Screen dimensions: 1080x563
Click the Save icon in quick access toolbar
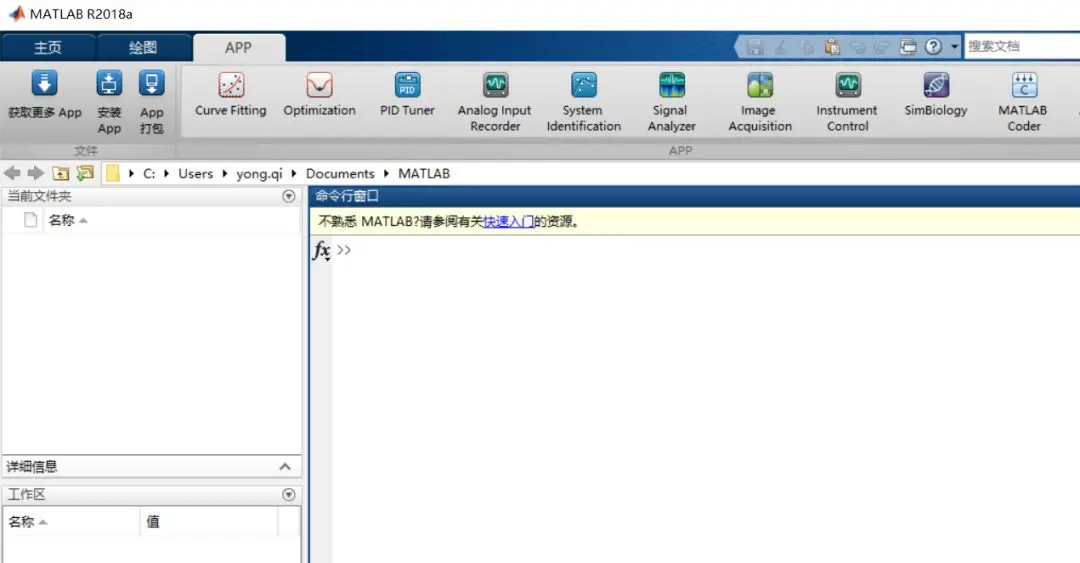(x=755, y=47)
